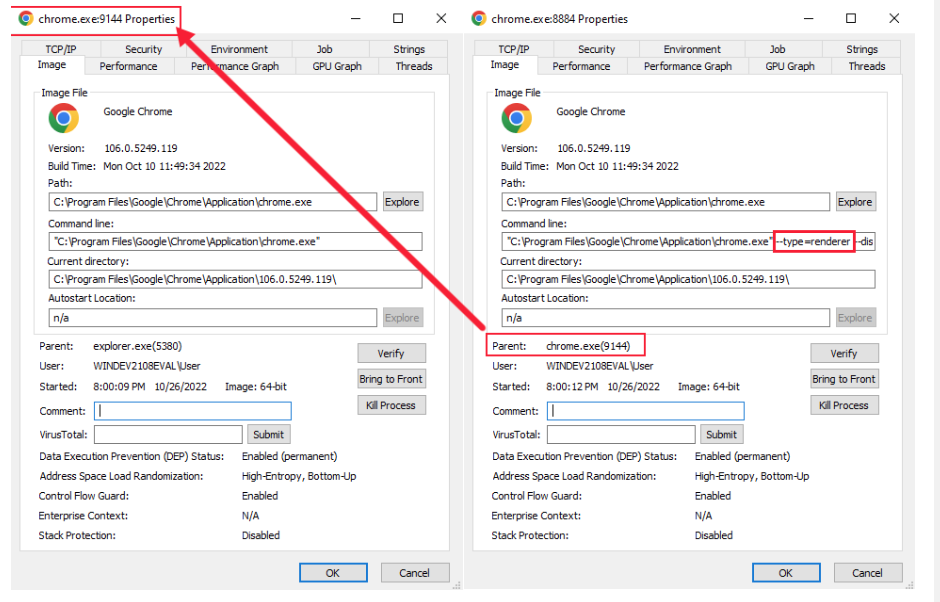Confirm with OK in chrome.exe:8884 window
Image resolution: width=940 pixels, height=602 pixels.
[786, 573]
